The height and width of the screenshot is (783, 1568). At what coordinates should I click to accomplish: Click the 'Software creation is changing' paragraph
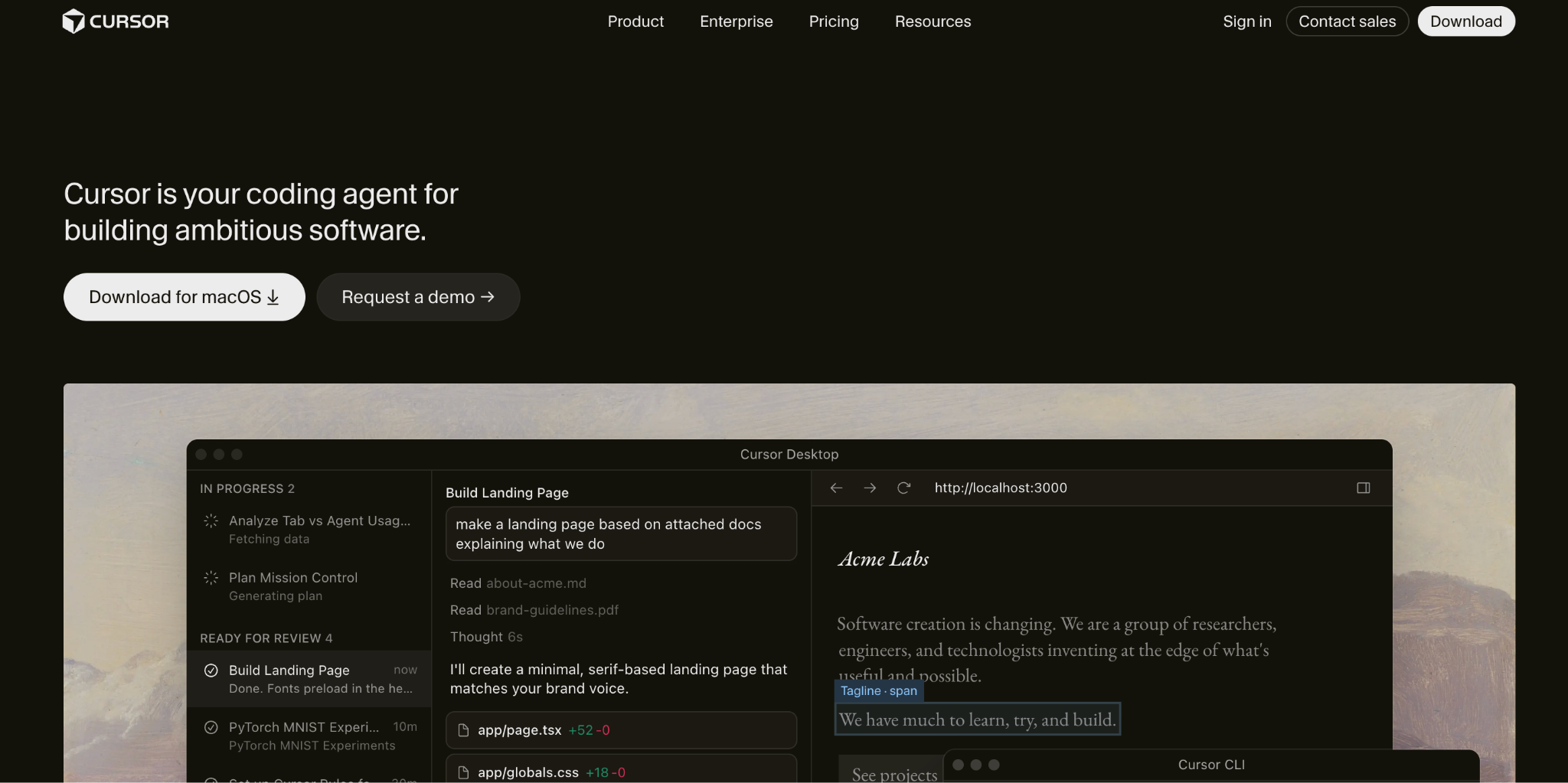tap(1057, 650)
